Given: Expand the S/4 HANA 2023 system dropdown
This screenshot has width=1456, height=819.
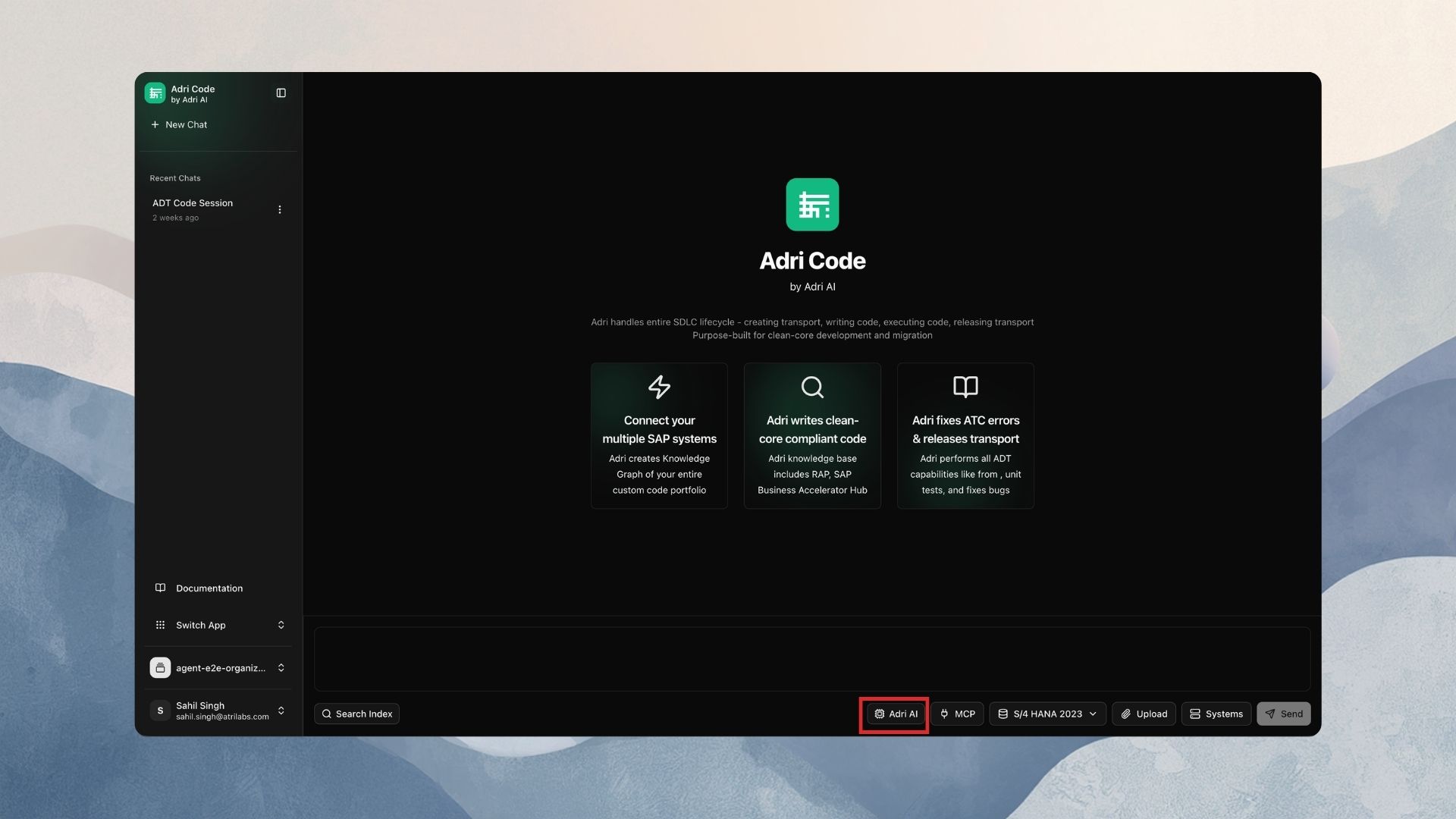Looking at the screenshot, I should pos(1047,714).
